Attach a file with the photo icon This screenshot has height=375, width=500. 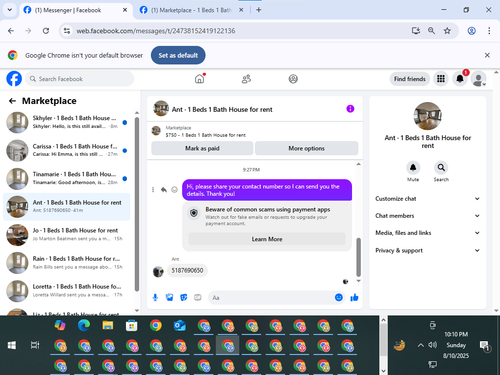click(169, 297)
